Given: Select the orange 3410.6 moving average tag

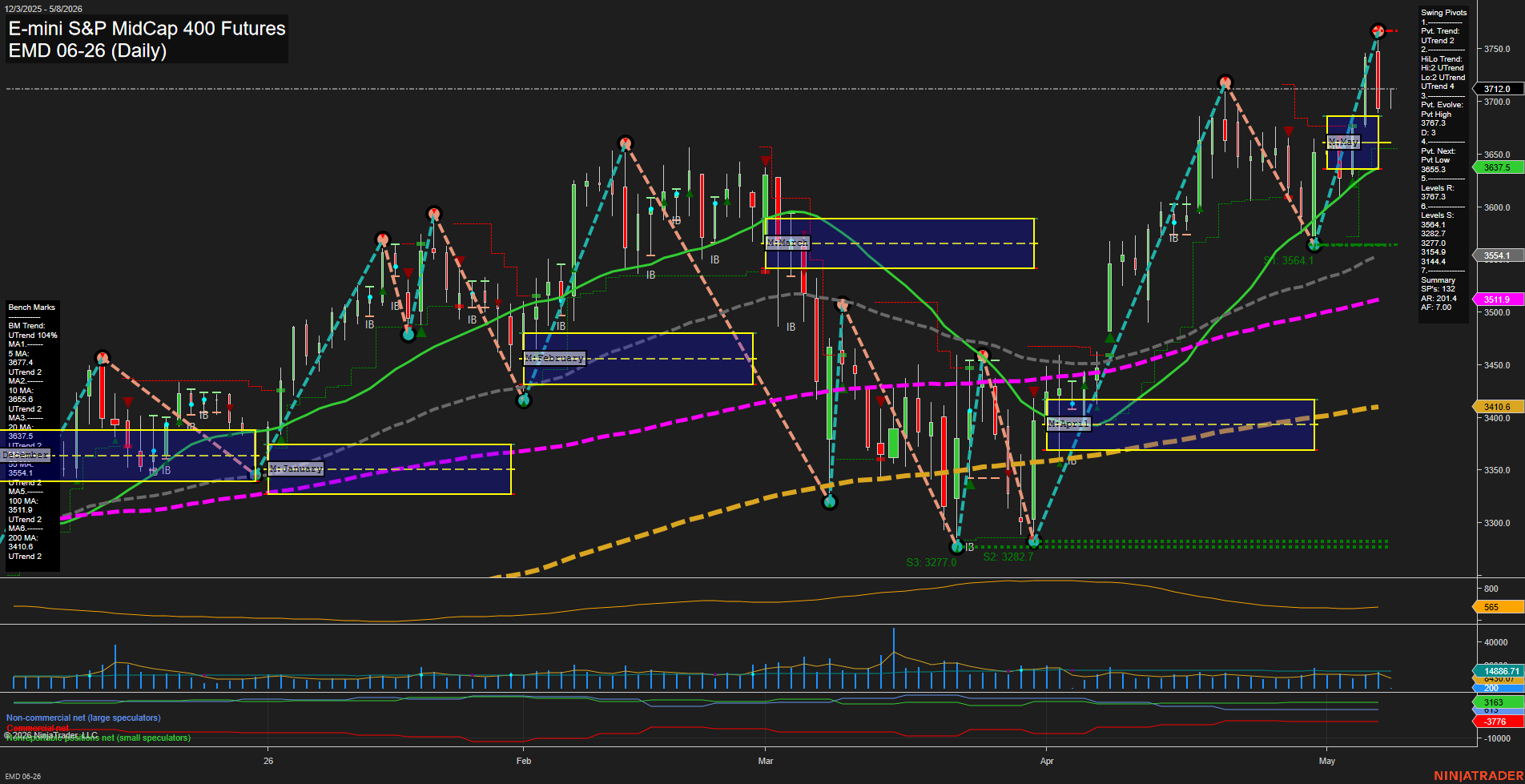Looking at the screenshot, I should (x=1497, y=407).
